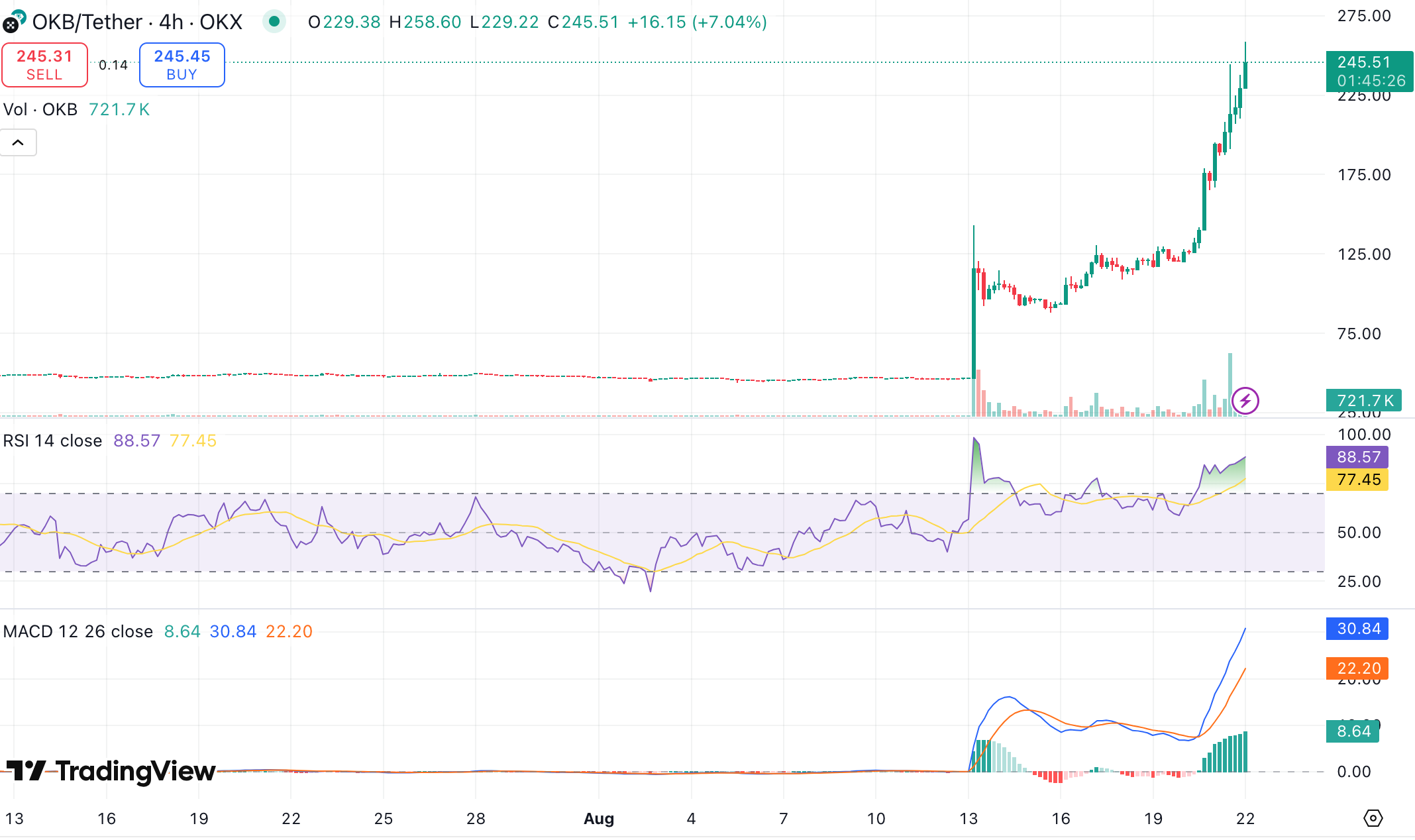Click the 175.00 price scale label
Image resolution: width=1415 pixels, height=840 pixels.
coord(1364,175)
